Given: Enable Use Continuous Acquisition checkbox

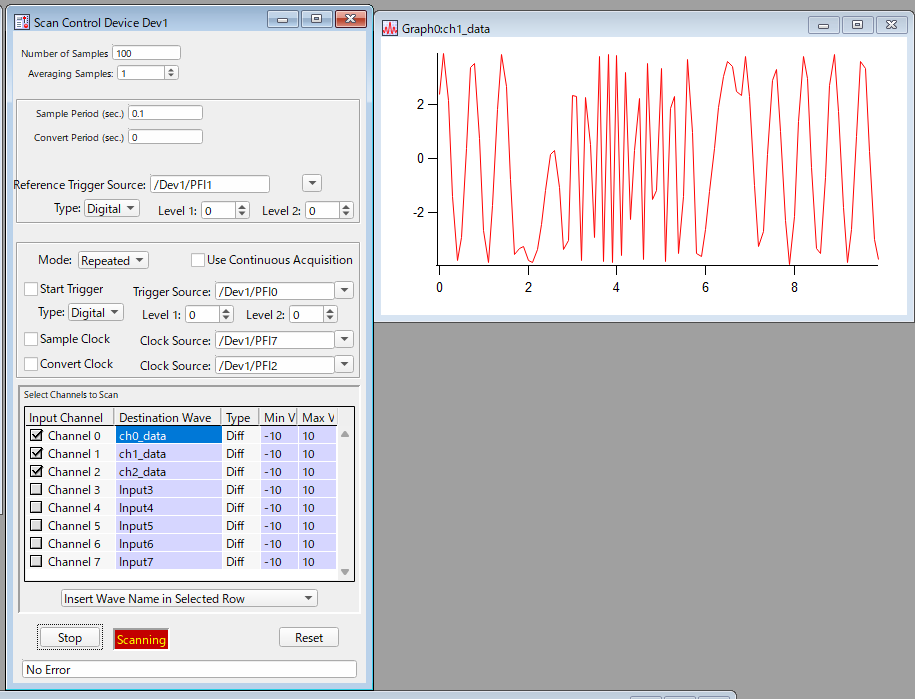Looking at the screenshot, I should click(x=198, y=260).
